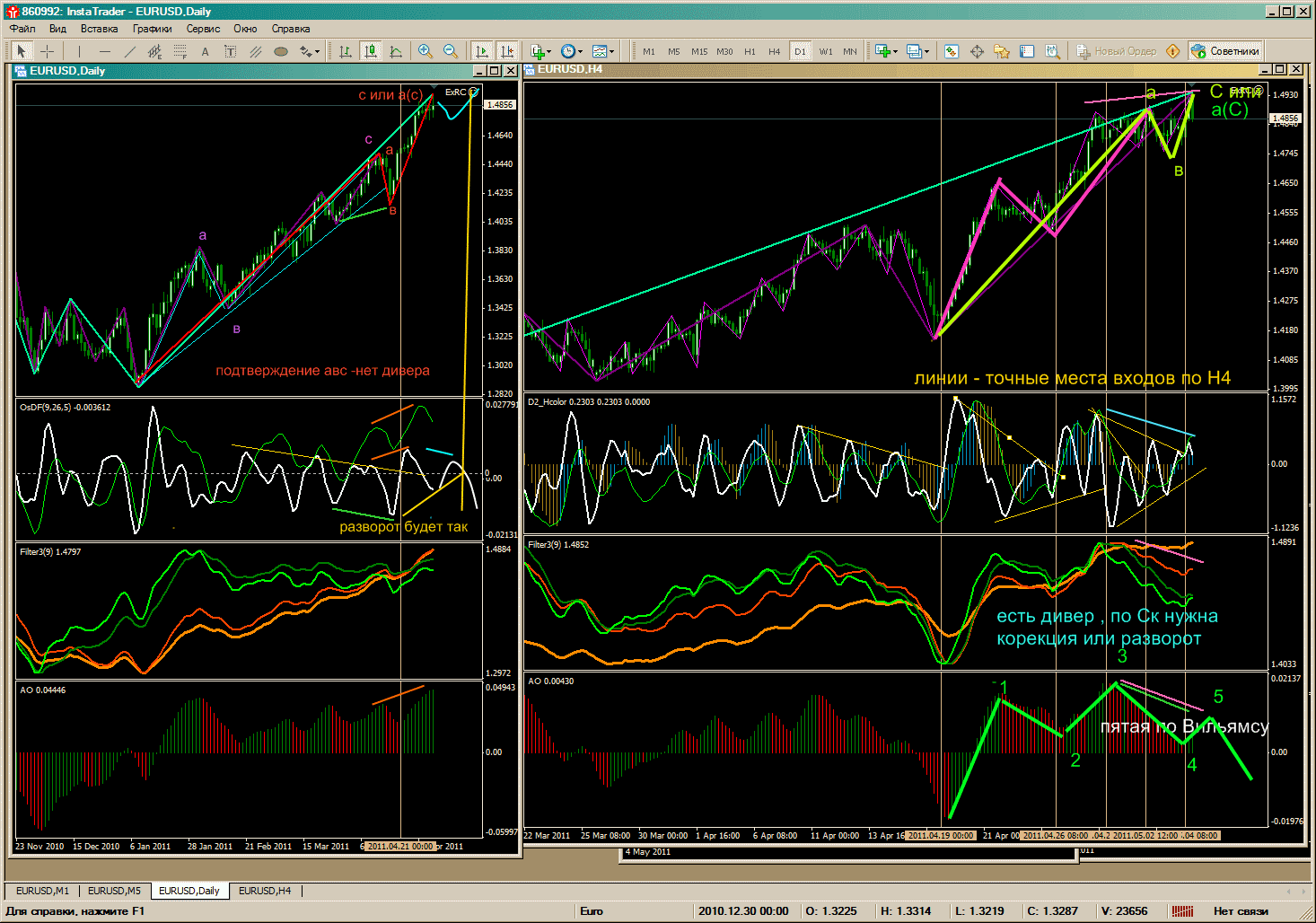Switch timeframe to MN
The height and width of the screenshot is (923, 1316).
coord(850,51)
